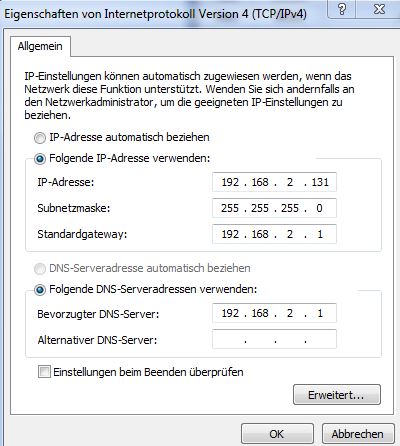This screenshot has width=400, height=446.
Task: Click first octet 192 of Standardgateway
Action: (230, 234)
